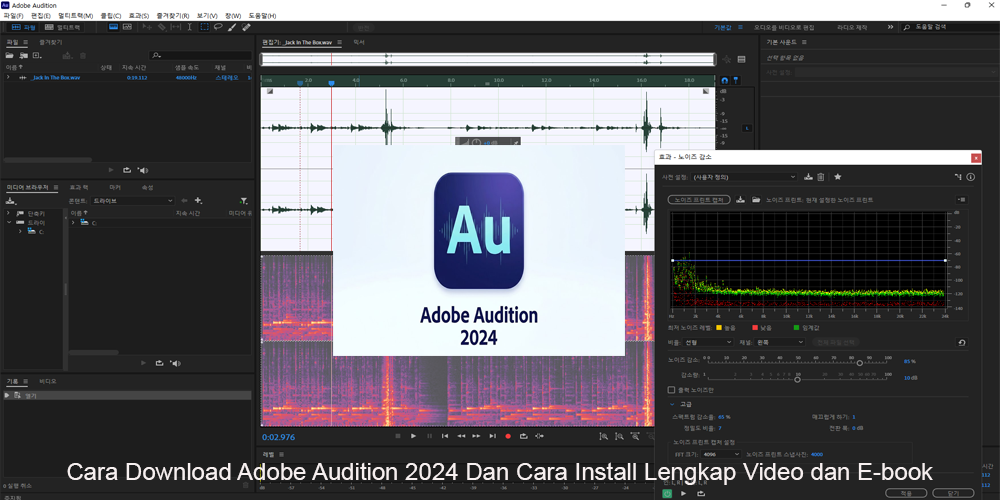
Task: Click the red Record button
Action: pos(508,436)
